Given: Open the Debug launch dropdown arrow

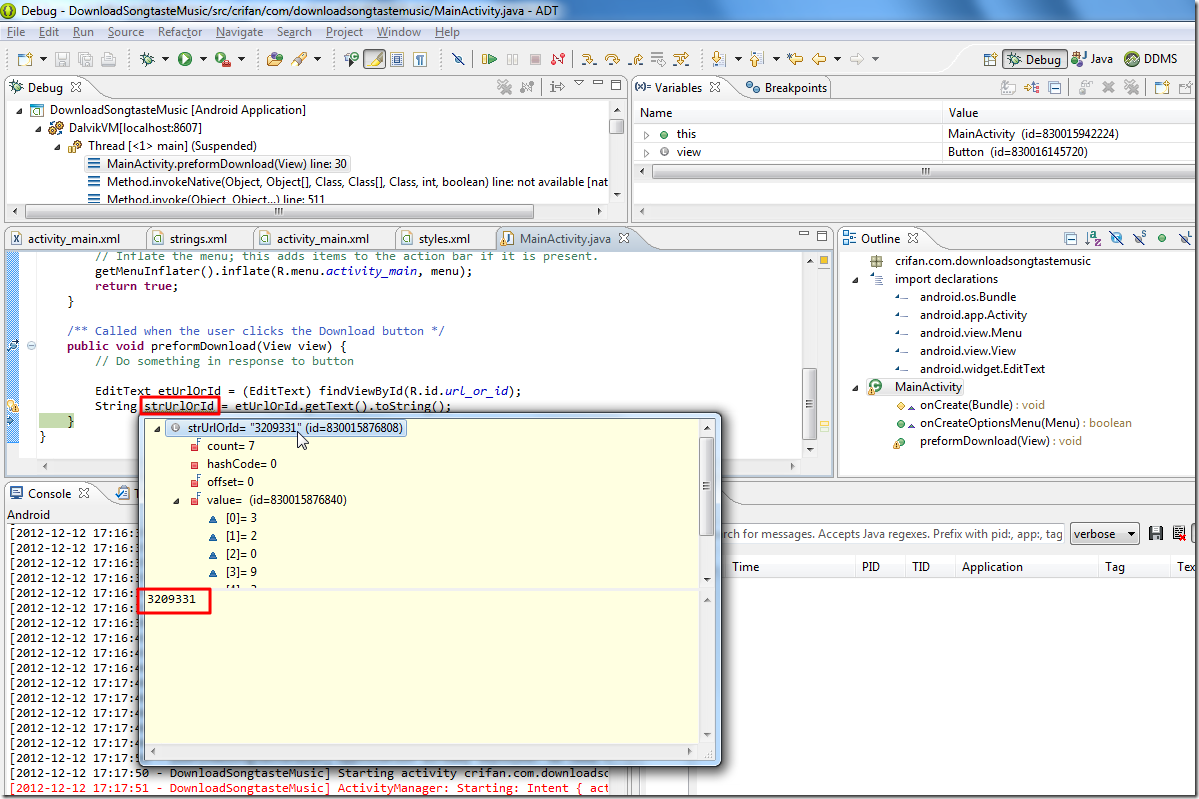Looking at the screenshot, I should [x=165, y=59].
